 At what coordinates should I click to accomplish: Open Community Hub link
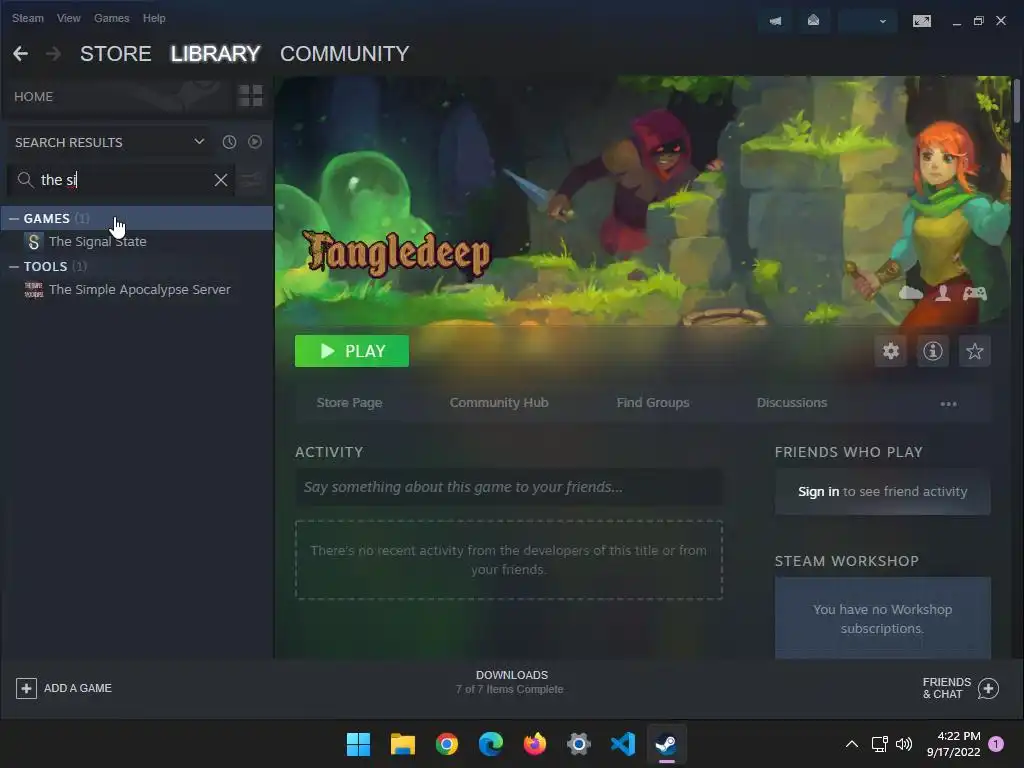pos(499,403)
